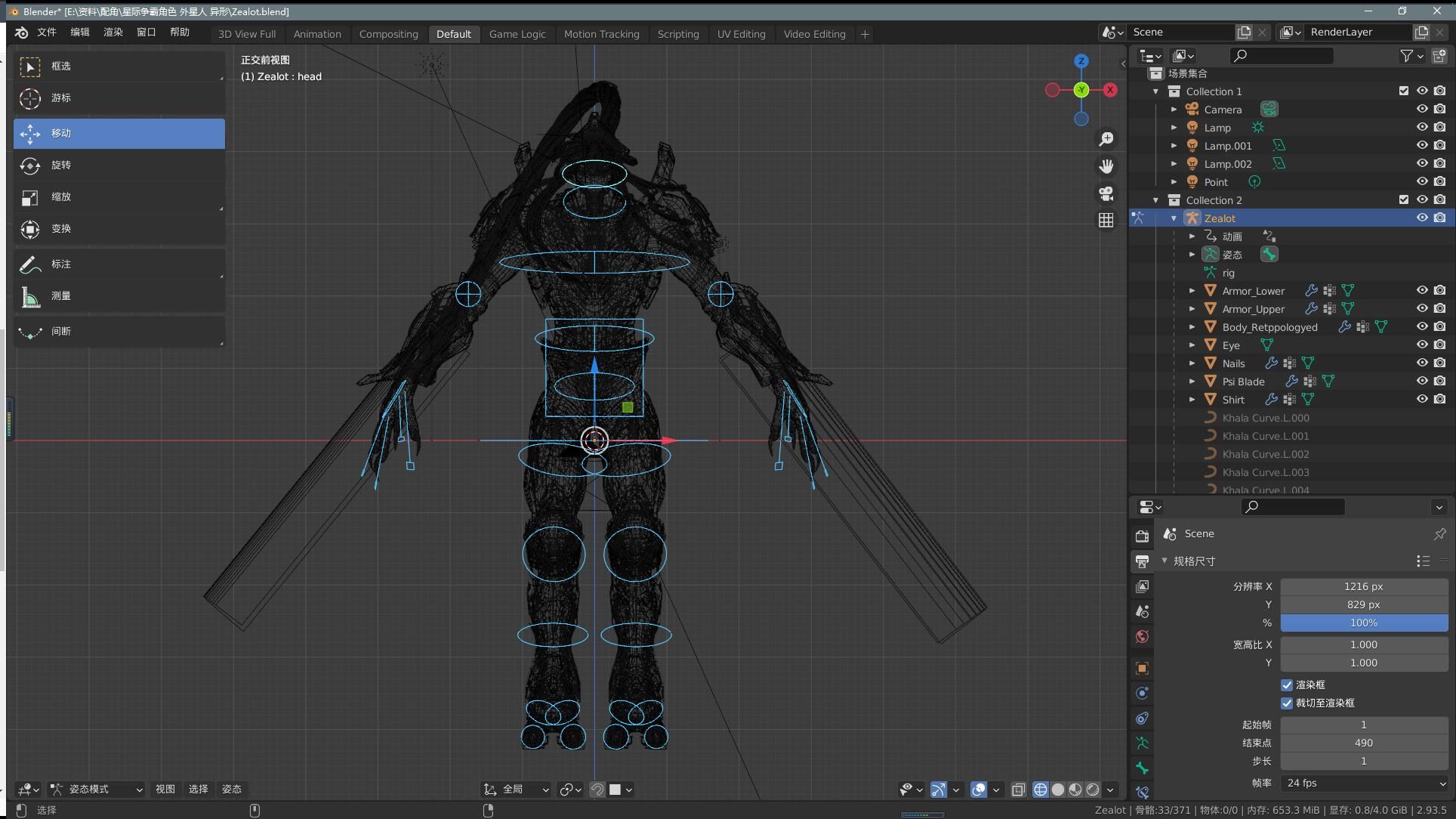The height and width of the screenshot is (819, 1456).
Task: Click the 姿态 menu in viewport header
Action: [231, 789]
